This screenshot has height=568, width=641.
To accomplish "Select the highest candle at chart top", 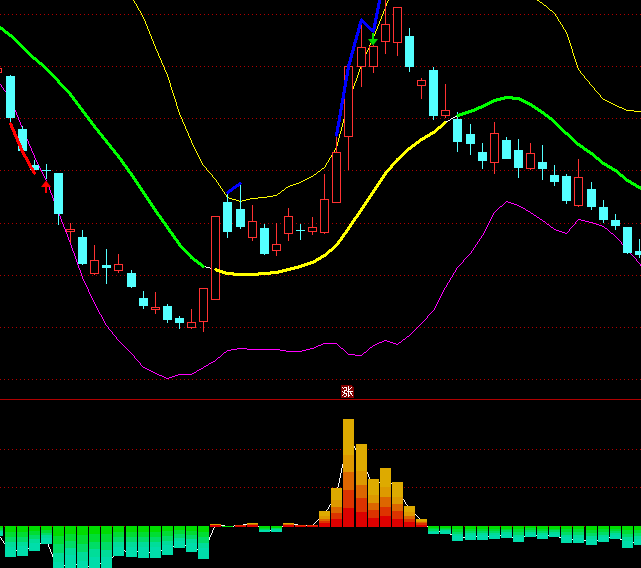I will tap(397, 23).
